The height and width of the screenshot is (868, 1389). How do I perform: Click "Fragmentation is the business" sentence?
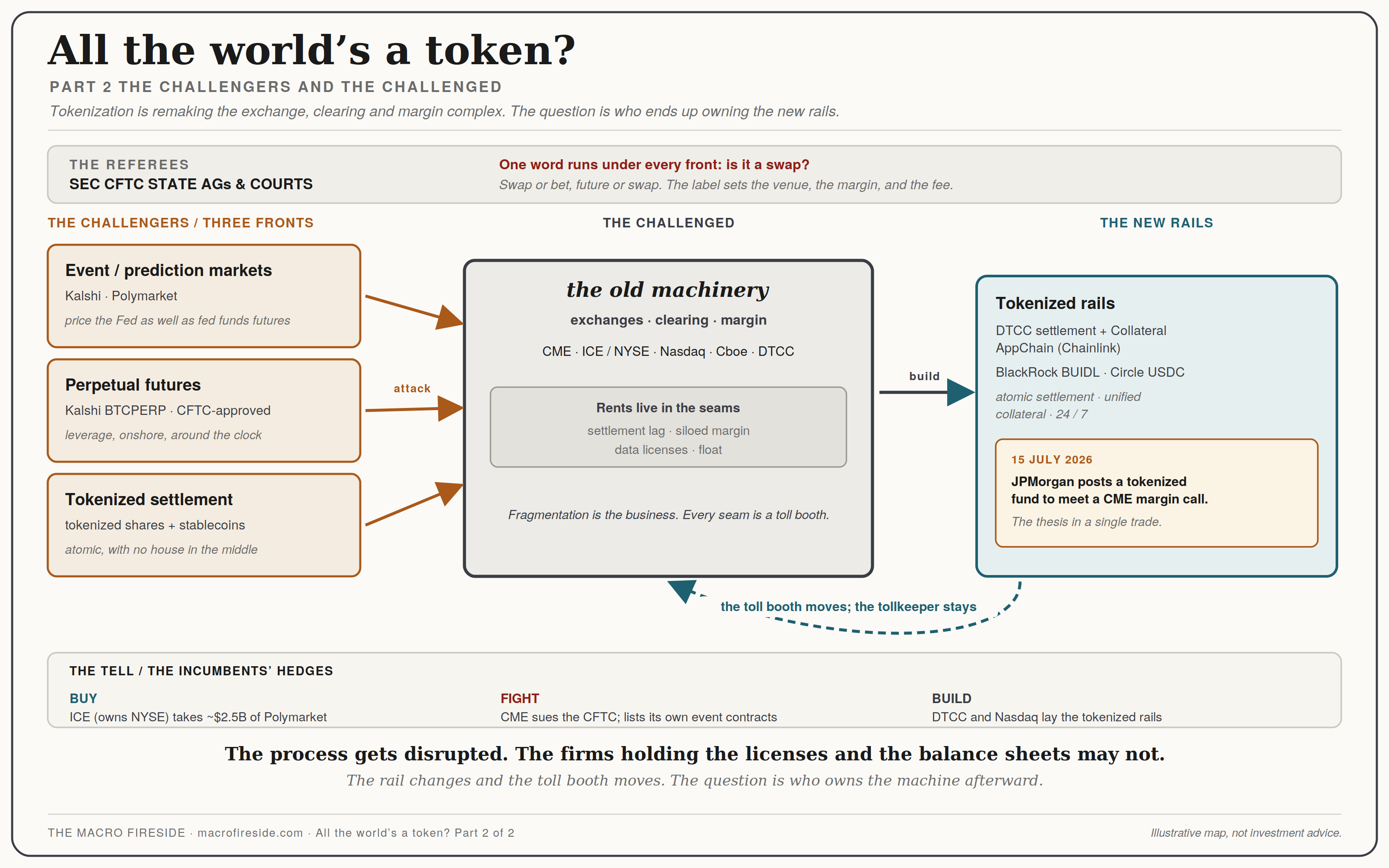tap(668, 515)
